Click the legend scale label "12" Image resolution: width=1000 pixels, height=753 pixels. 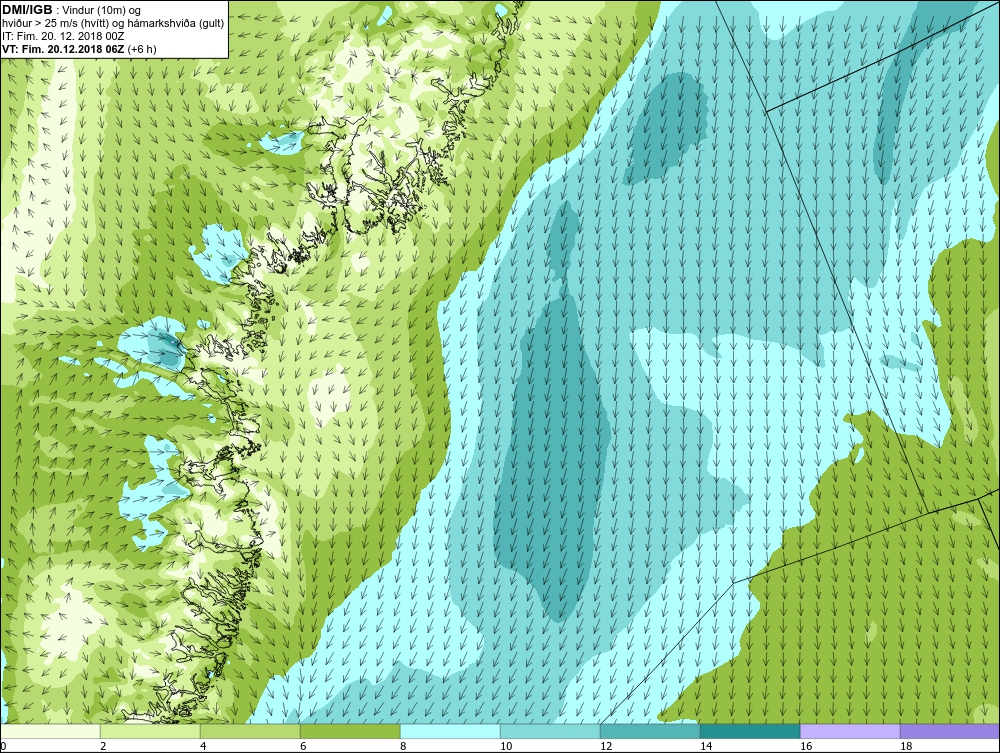click(x=606, y=746)
